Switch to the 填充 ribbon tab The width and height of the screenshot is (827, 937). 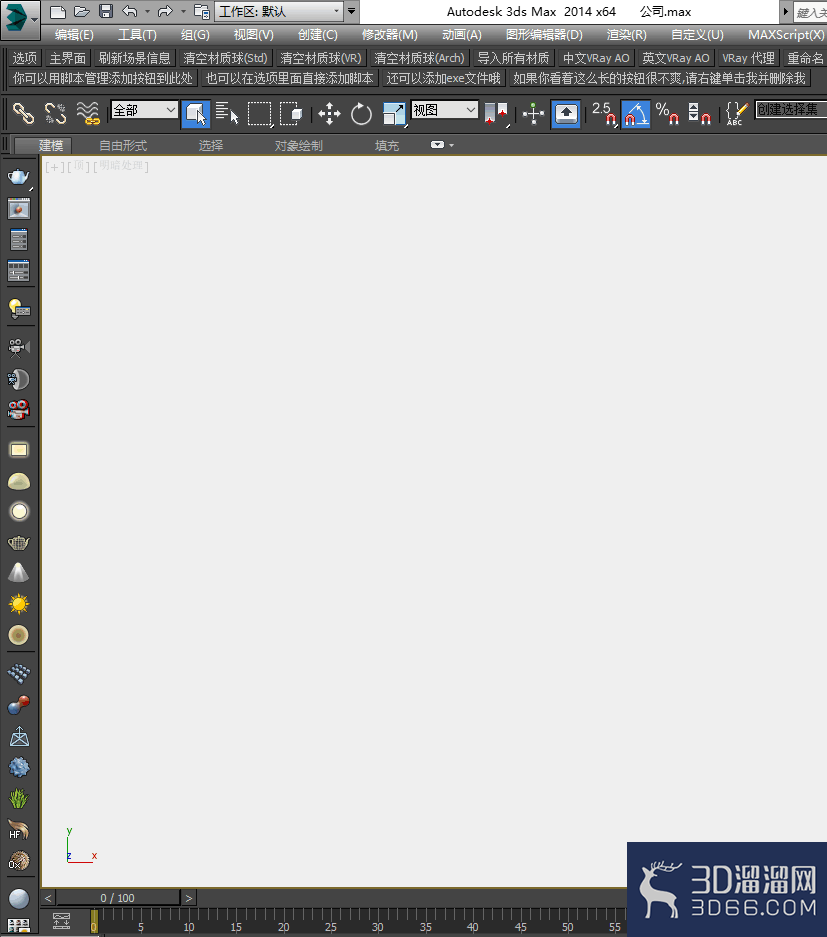click(387, 145)
